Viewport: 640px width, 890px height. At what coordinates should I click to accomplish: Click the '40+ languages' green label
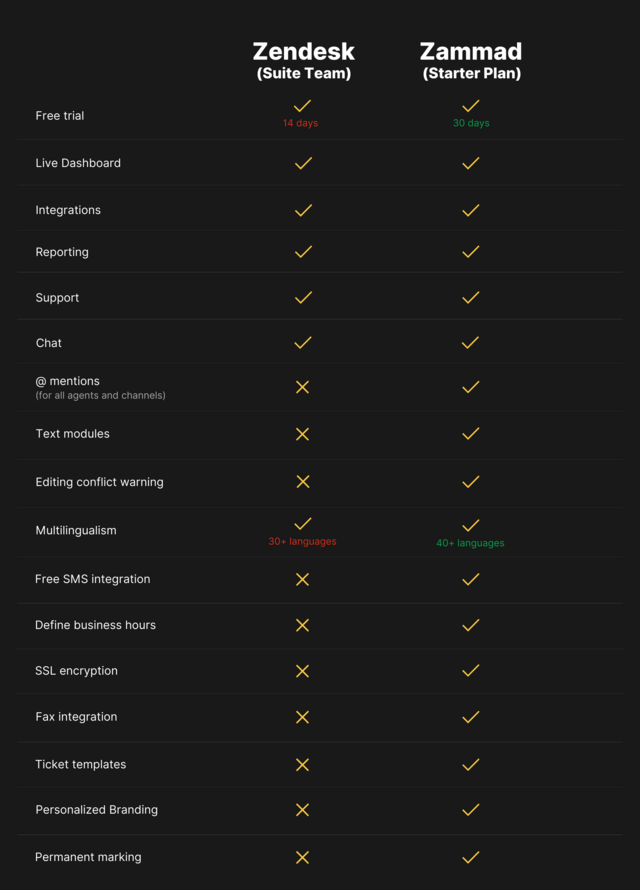(x=470, y=543)
